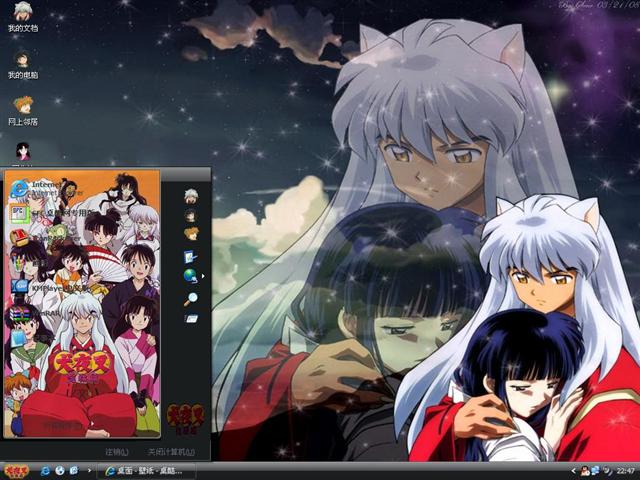Open the Search magnifier icon in the start menu
Image resolution: width=640 pixels, height=480 pixels.
tap(190, 299)
